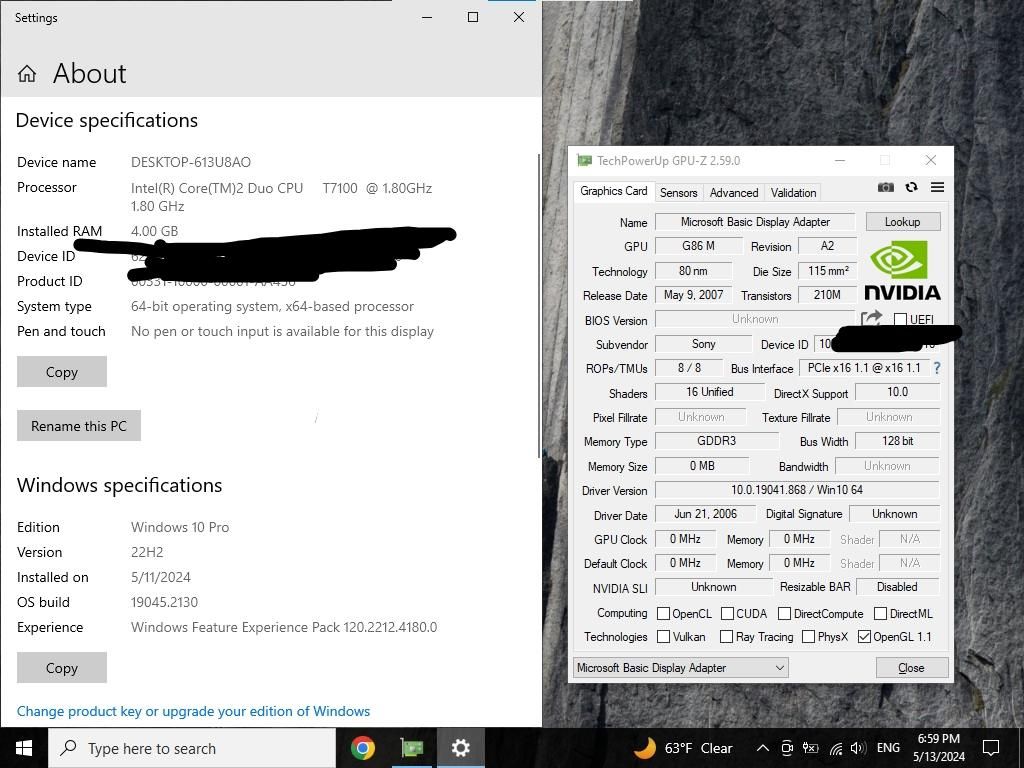
Task: Click the OS build 19045.2130 value
Action: (164, 602)
